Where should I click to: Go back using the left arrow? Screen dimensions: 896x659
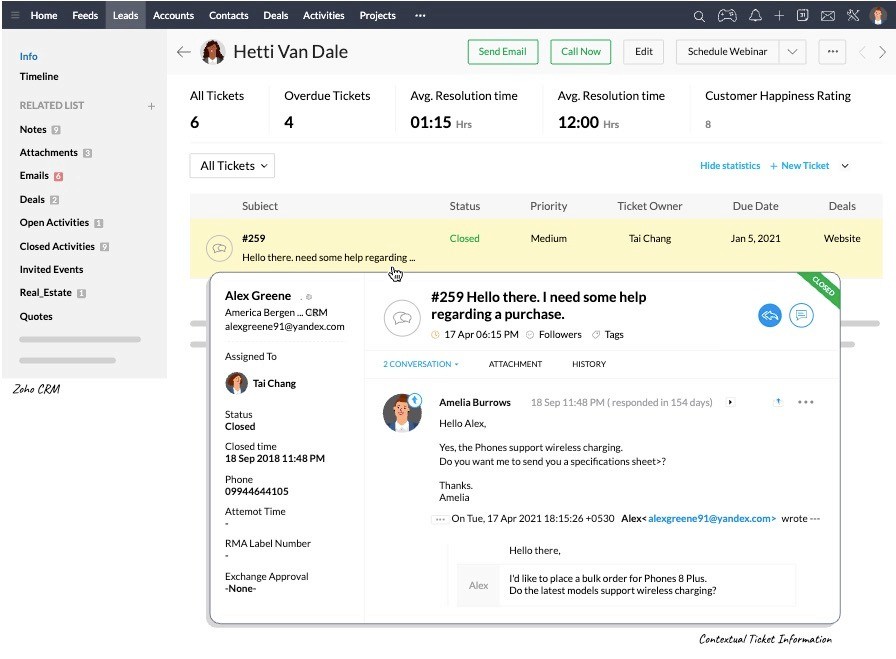tap(183, 52)
